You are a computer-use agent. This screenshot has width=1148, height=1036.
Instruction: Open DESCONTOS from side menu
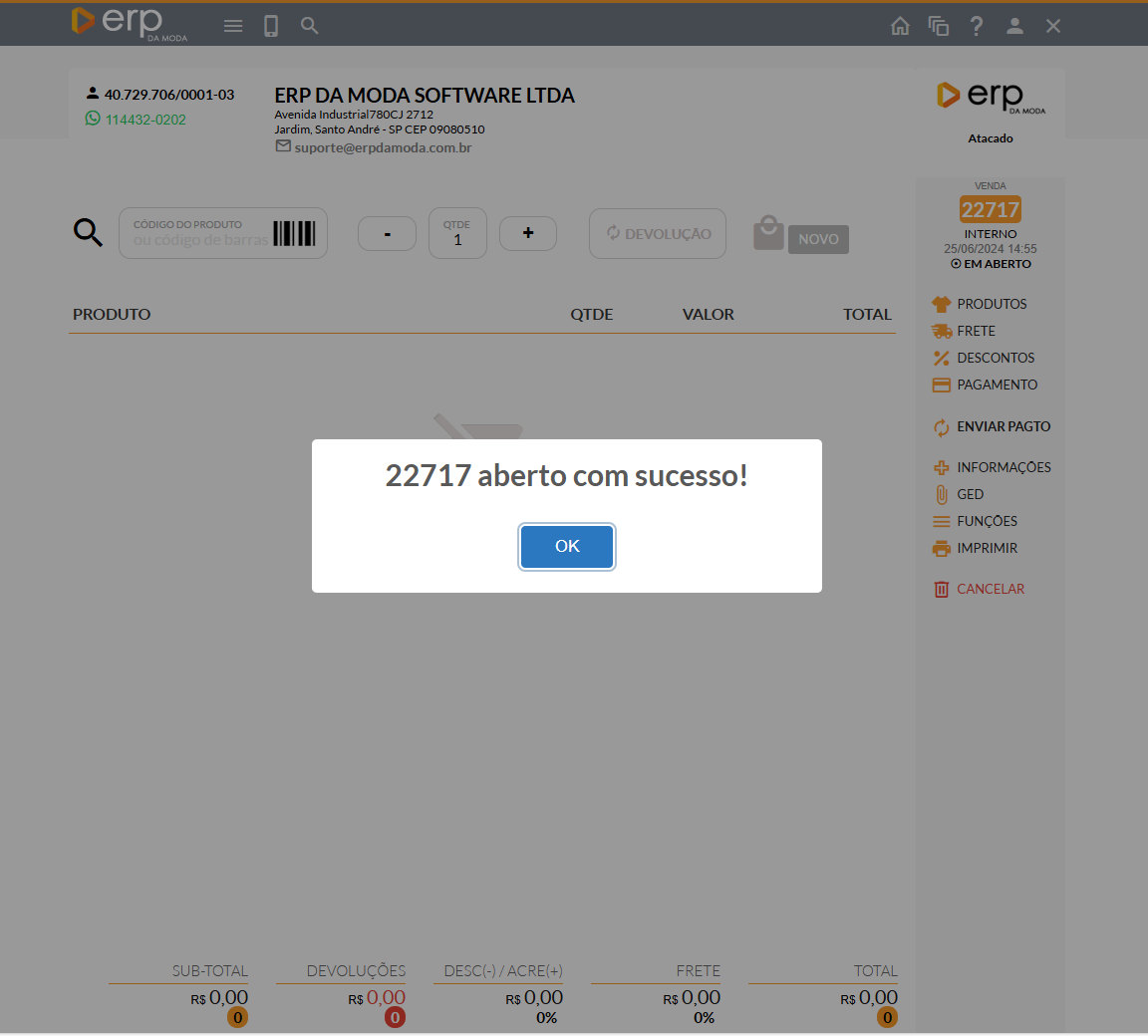995,358
